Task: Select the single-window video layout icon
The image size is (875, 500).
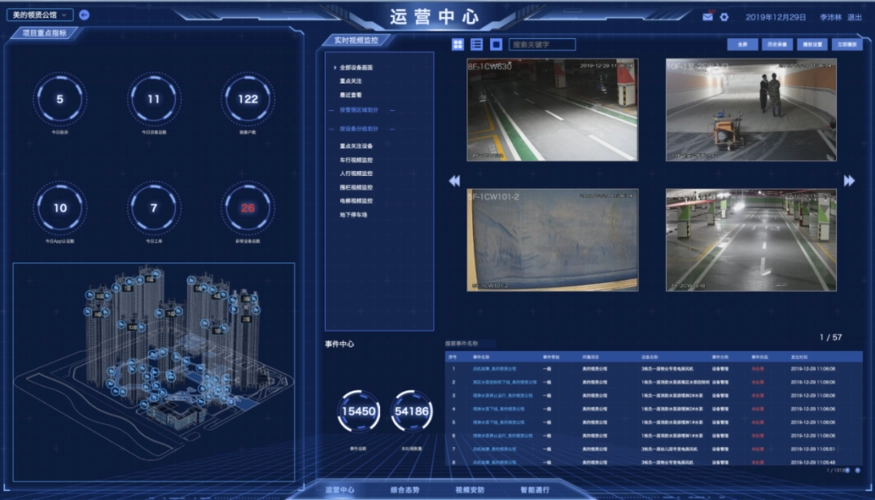Action: click(x=496, y=44)
